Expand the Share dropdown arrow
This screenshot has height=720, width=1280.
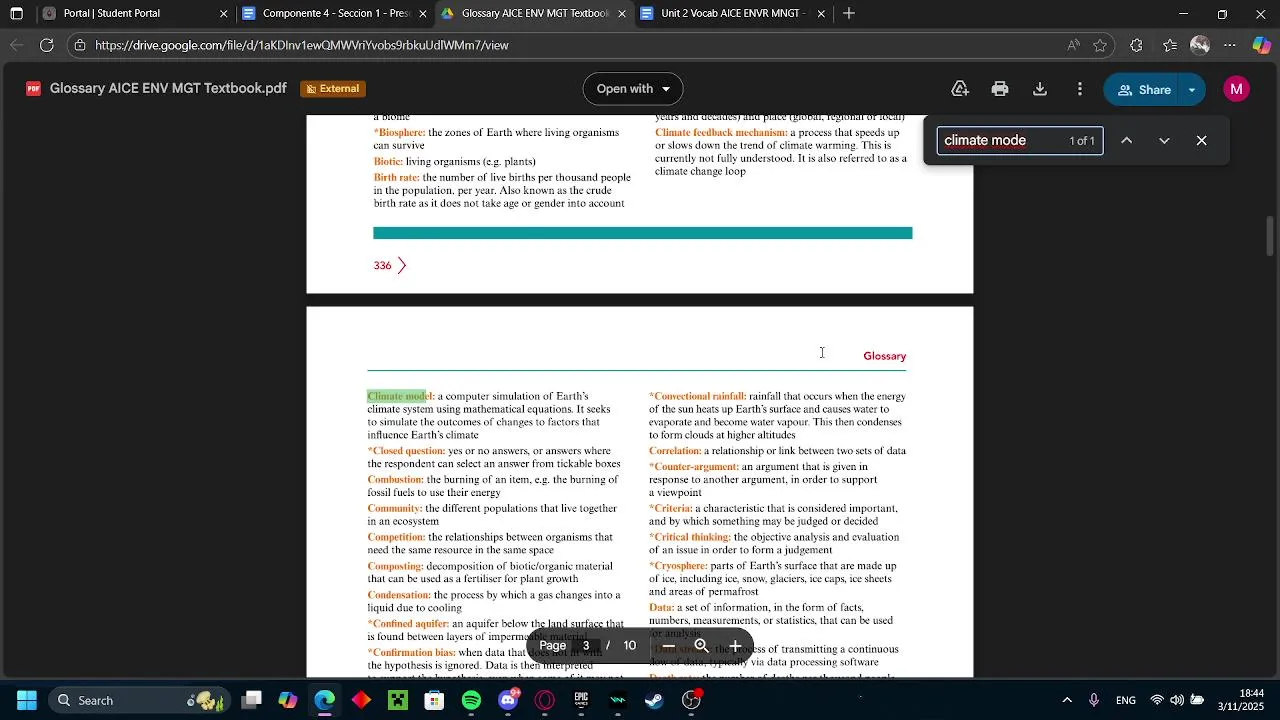point(1192,89)
